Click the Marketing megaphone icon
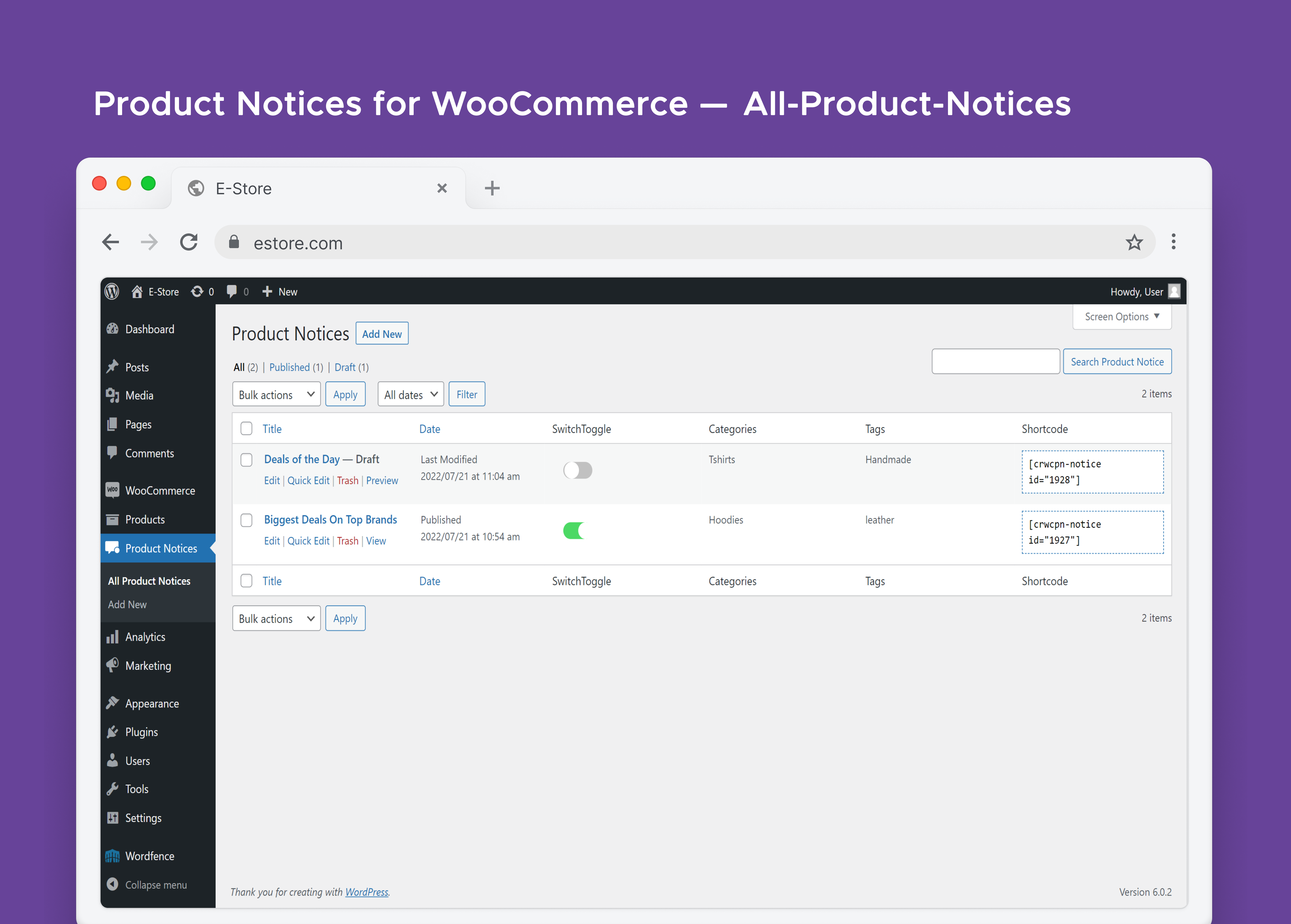 point(112,665)
